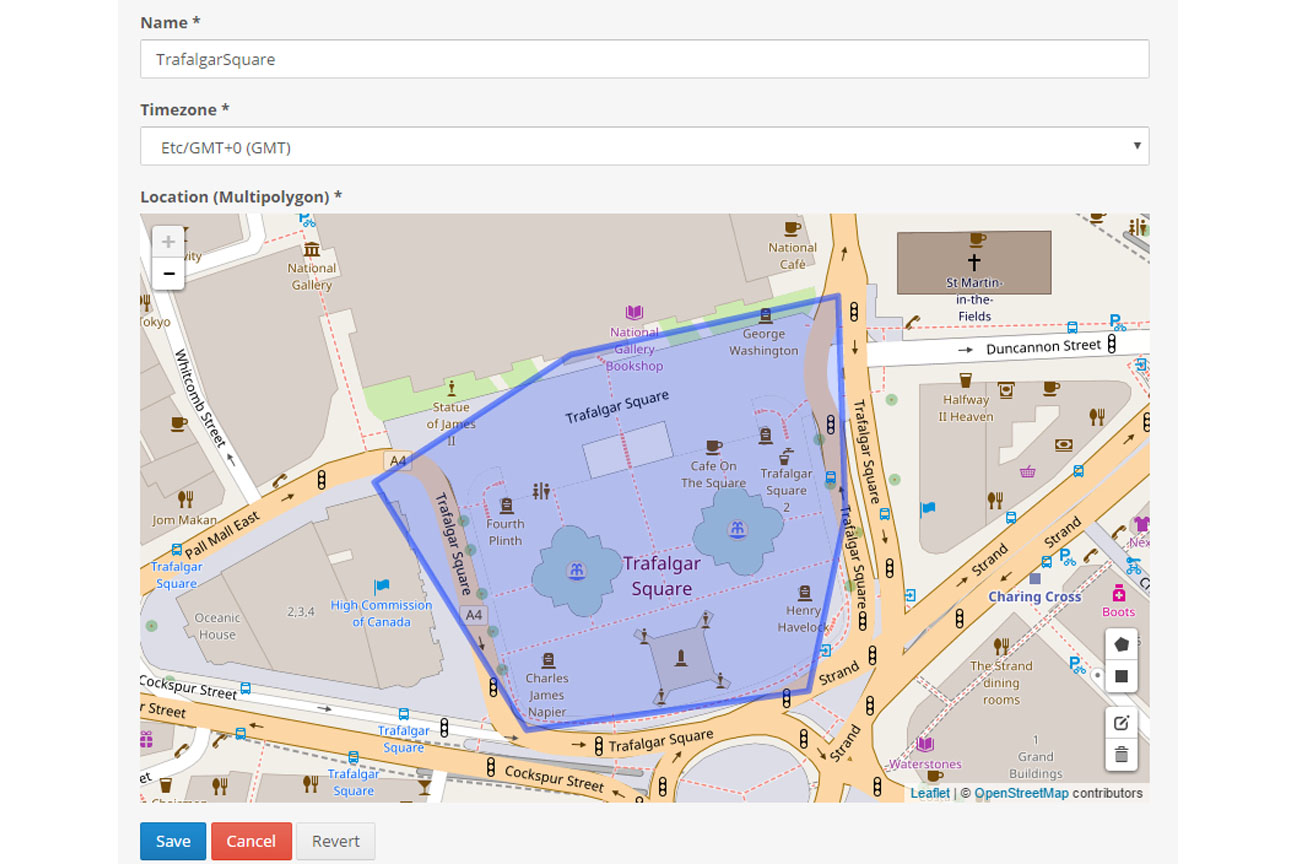Click the Revert button
This screenshot has height=864, width=1296.
point(335,841)
